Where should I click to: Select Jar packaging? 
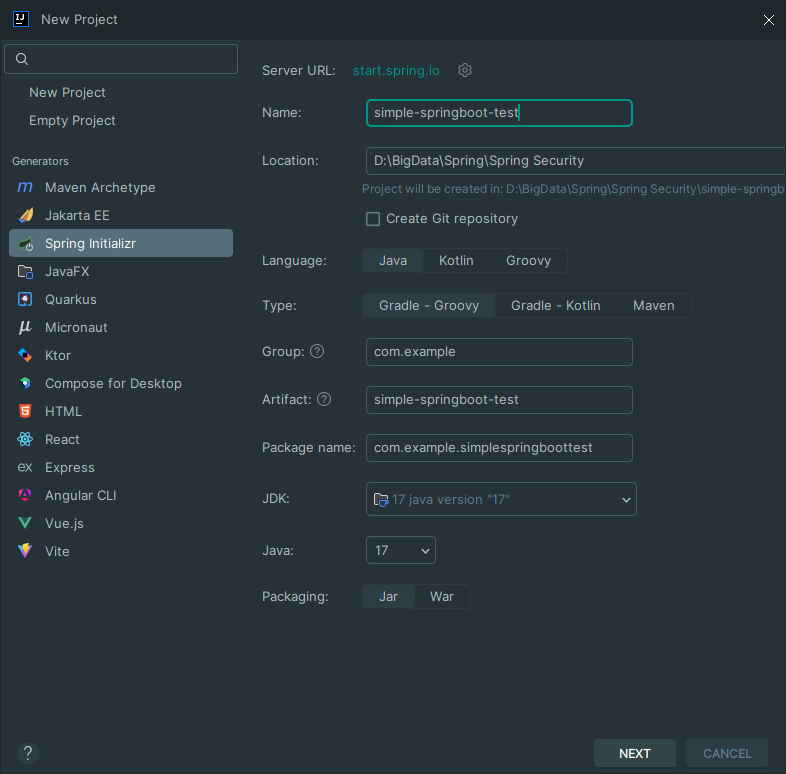[388, 597]
